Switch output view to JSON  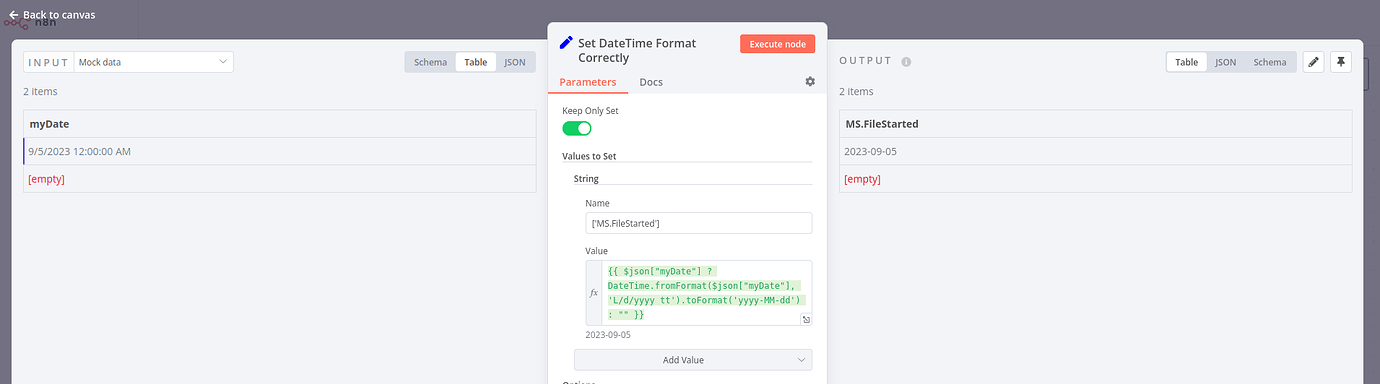[x=1225, y=62]
